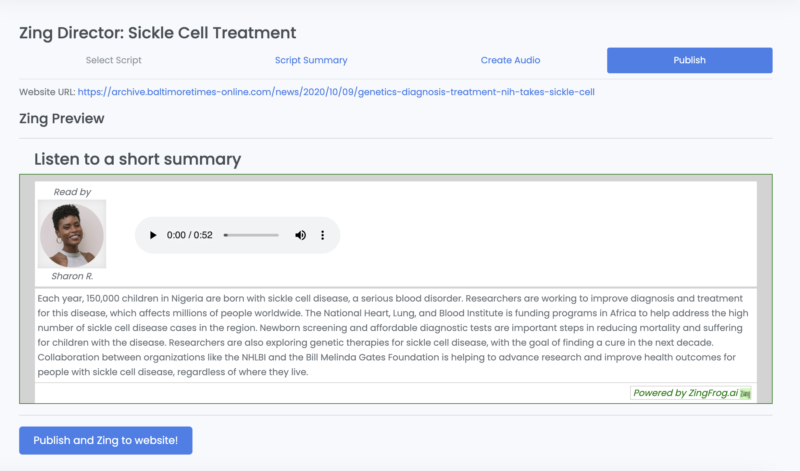
Task: Select the Publish step tab
Action: point(689,60)
